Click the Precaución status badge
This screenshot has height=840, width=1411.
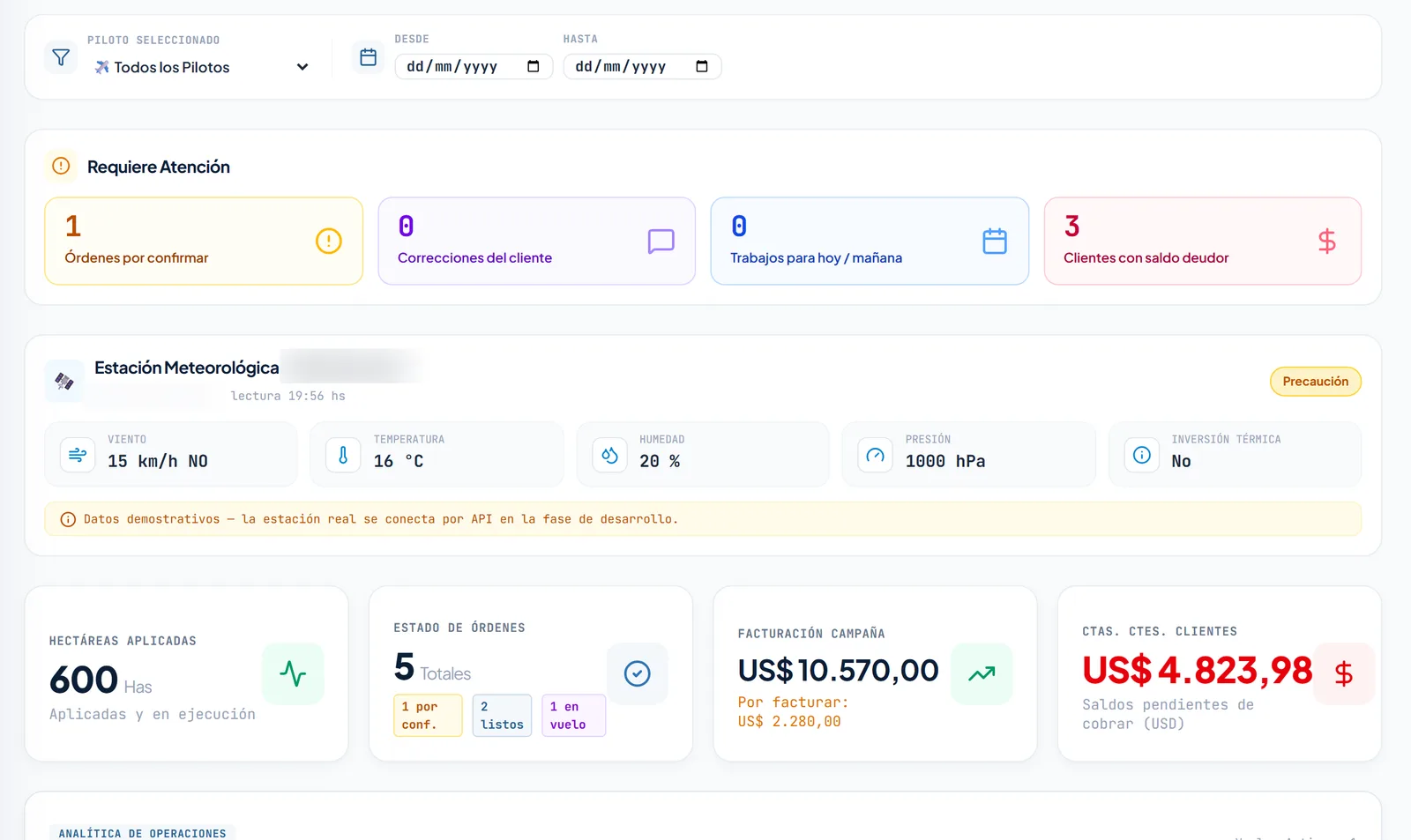[1316, 382]
